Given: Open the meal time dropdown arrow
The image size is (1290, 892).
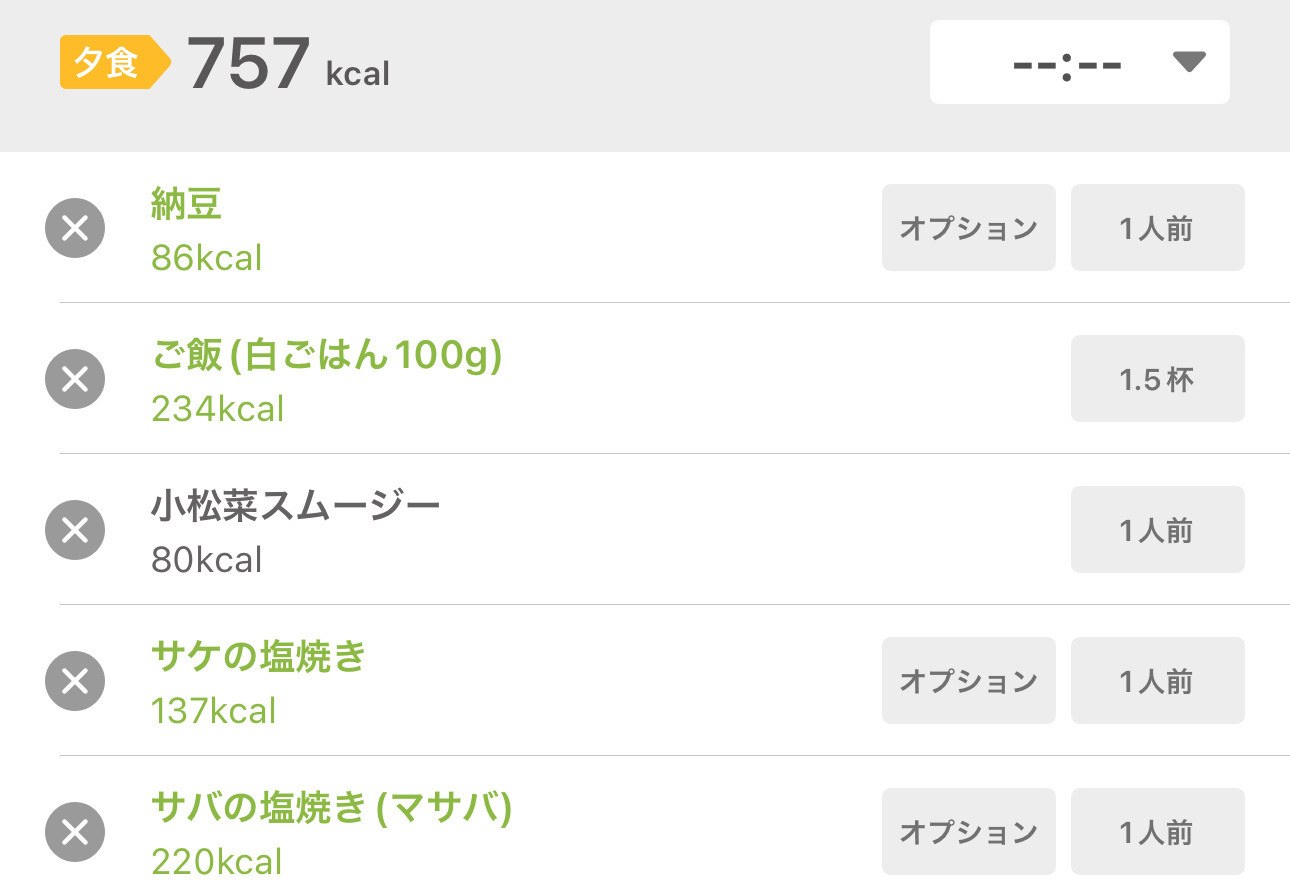Looking at the screenshot, I should pyautogui.click(x=1189, y=63).
